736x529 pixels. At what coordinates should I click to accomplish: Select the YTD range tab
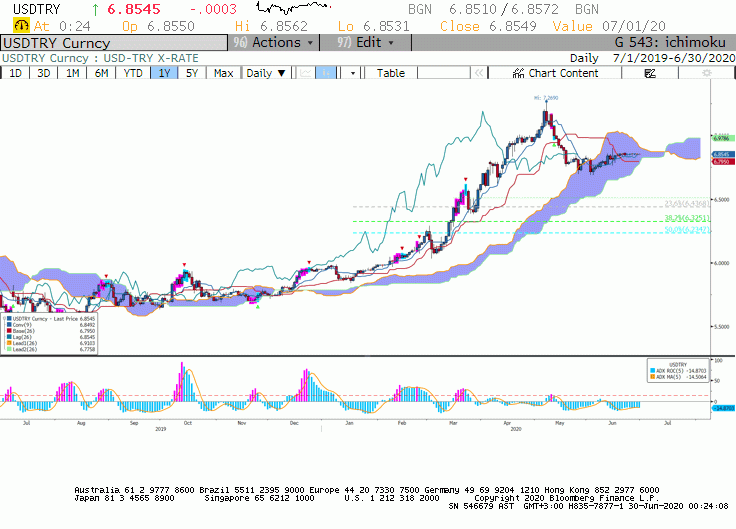pos(133,73)
